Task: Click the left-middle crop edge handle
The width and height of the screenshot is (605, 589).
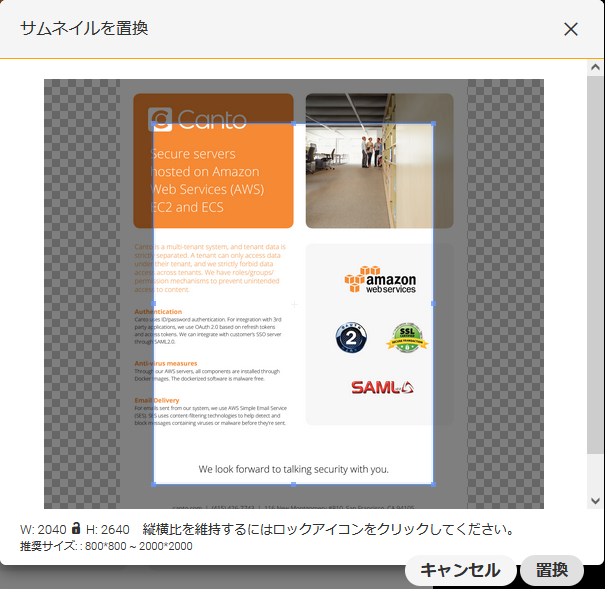Action: [154, 304]
